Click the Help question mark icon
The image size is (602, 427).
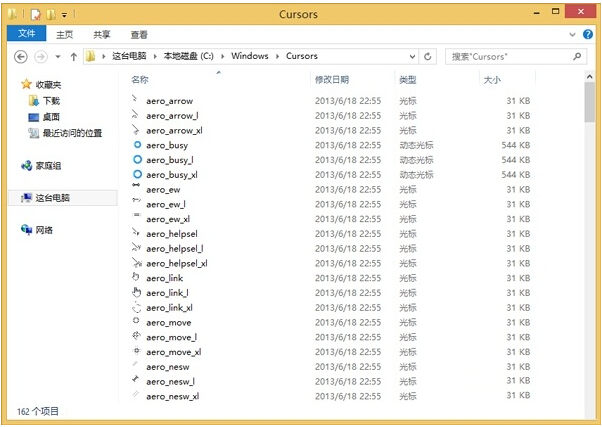click(x=588, y=35)
